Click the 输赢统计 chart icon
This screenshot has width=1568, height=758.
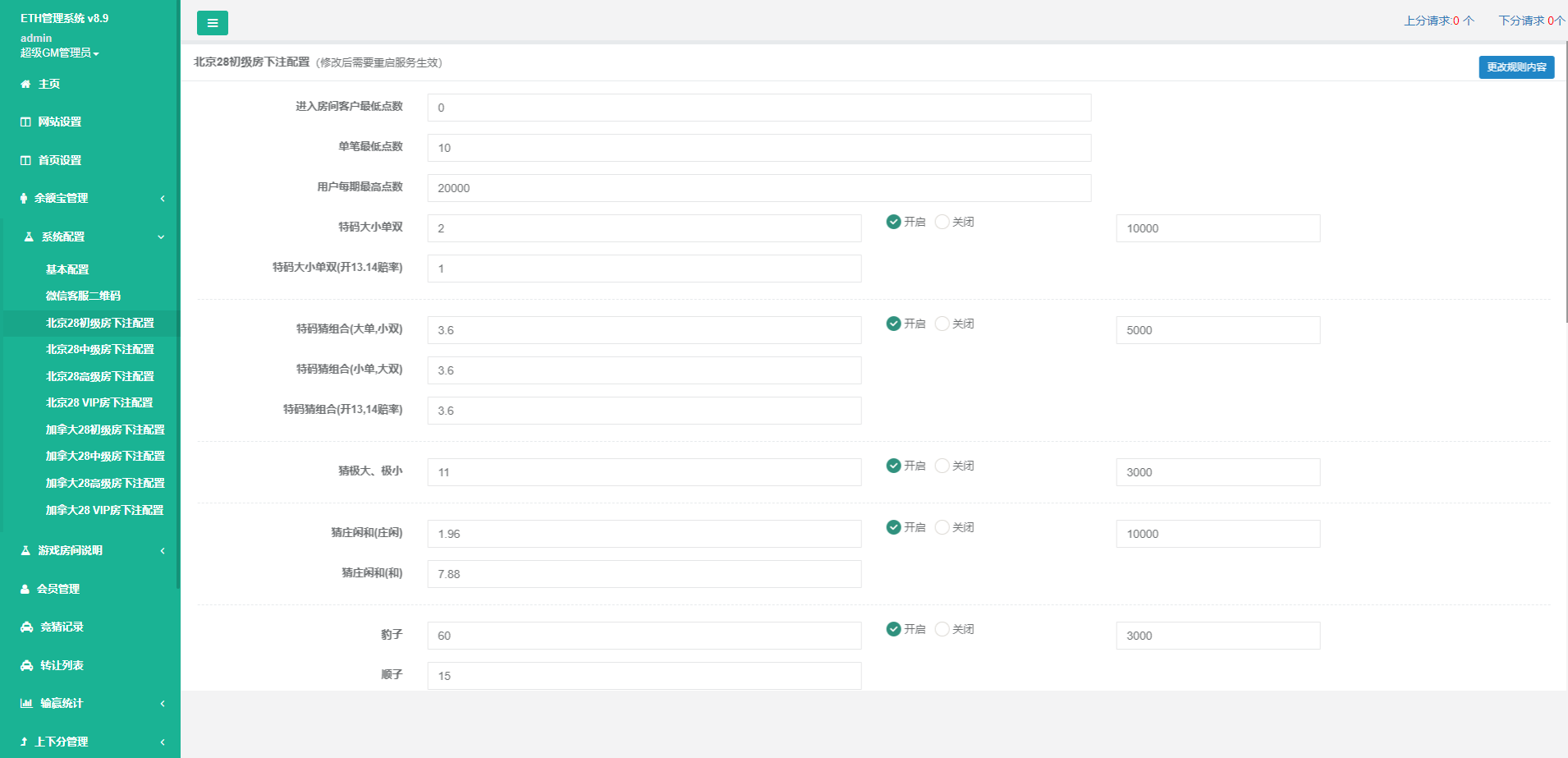[x=26, y=703]
